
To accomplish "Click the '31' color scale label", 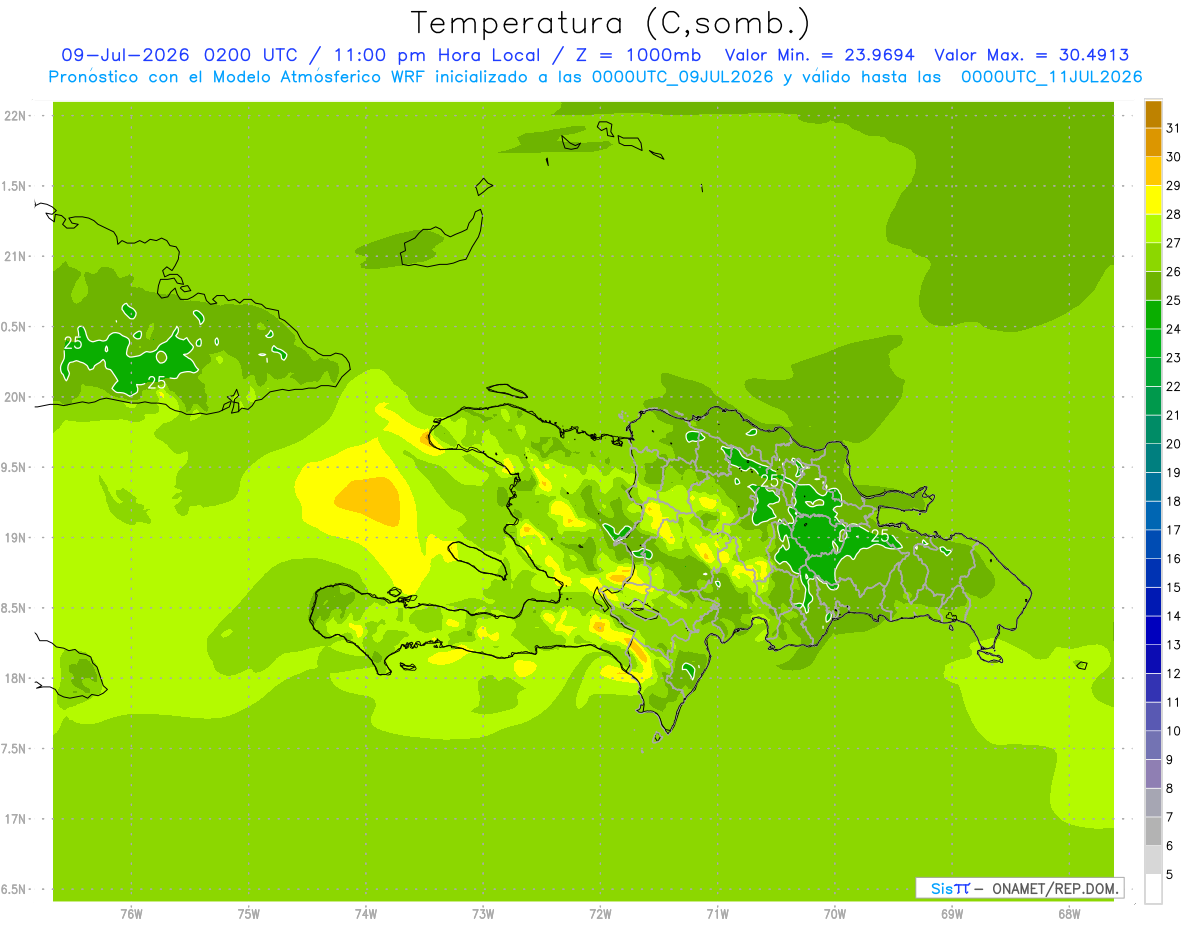I will [1174, 128].
